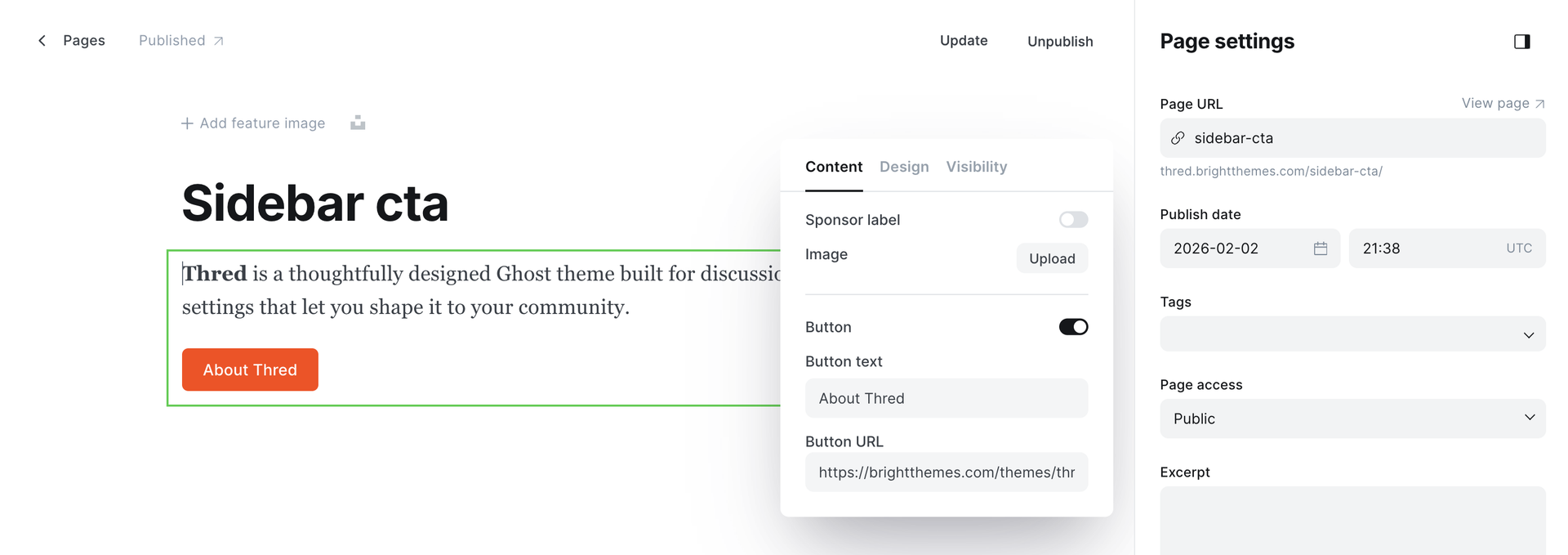Click the orange About Thred button
Screen dimensions: 1568x555
pyautogui.click(x=250, y=370)
